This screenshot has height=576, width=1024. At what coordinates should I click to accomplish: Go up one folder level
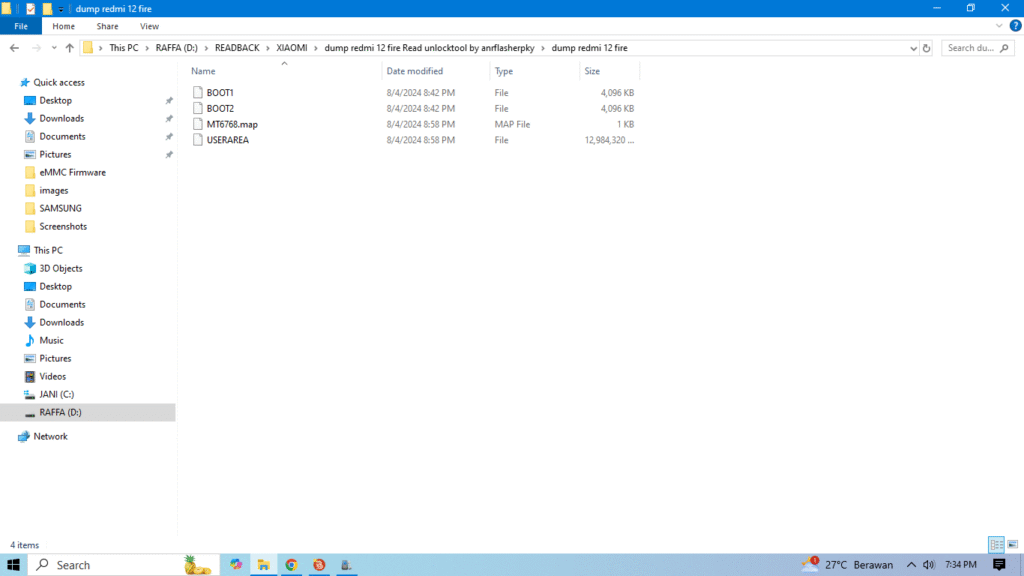[x=69, y=48]
